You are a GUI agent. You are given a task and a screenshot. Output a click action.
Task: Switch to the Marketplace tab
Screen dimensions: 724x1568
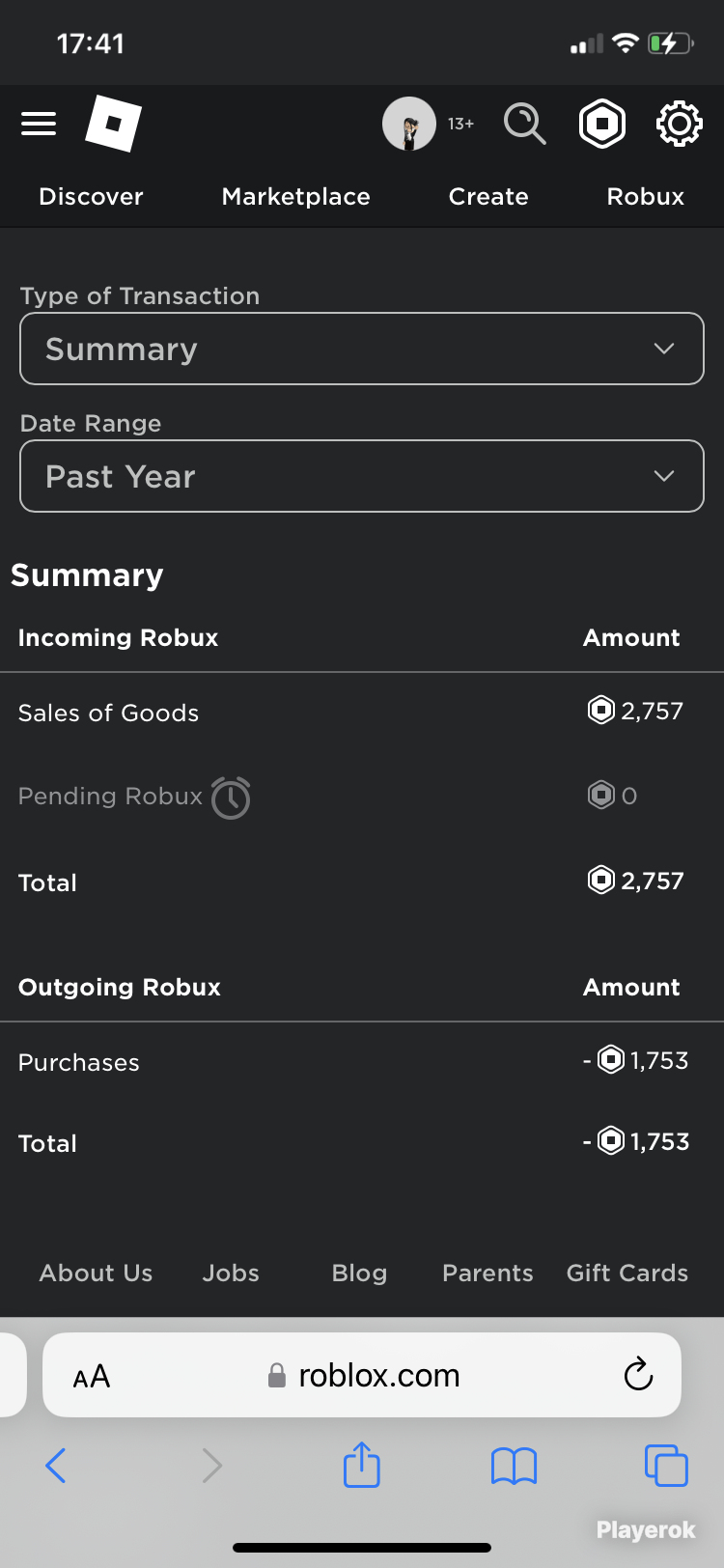[x=296, y=196]
